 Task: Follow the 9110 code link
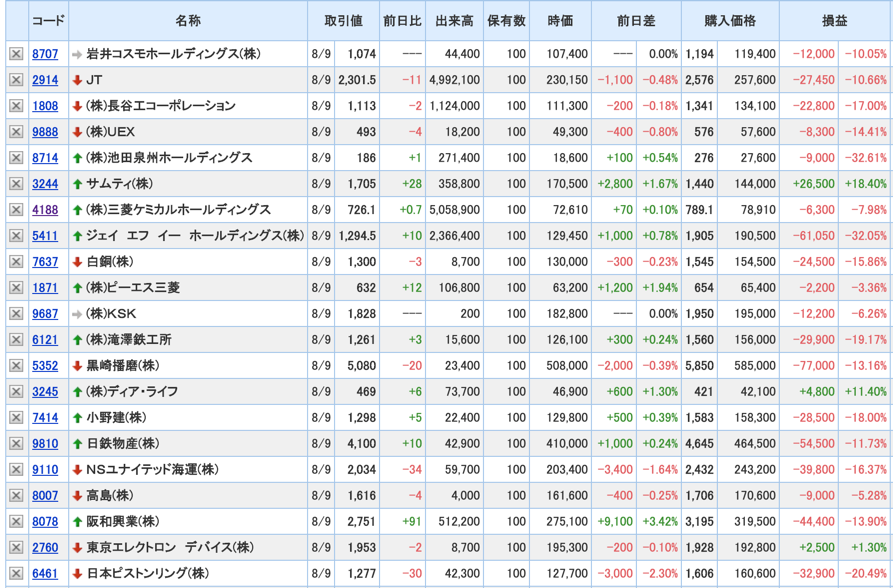(x=45, y=470)
